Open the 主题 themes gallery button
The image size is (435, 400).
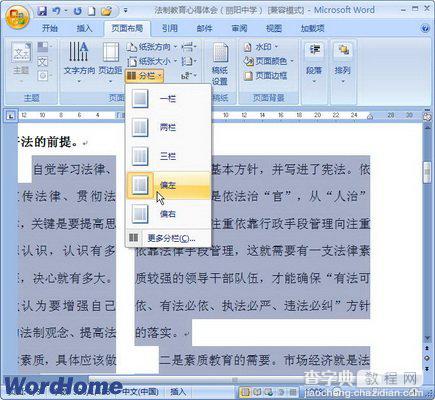pos(21,62)
